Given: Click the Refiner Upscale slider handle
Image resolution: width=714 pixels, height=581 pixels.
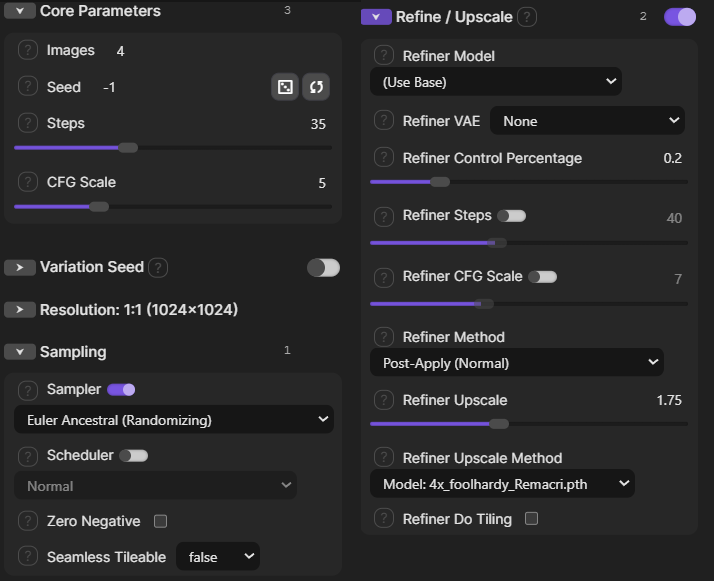Looking at the screenshot, I should click(499, 424).
